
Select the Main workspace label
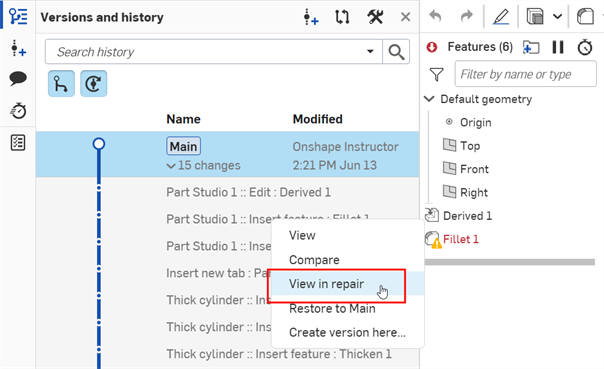pos(183,146)
